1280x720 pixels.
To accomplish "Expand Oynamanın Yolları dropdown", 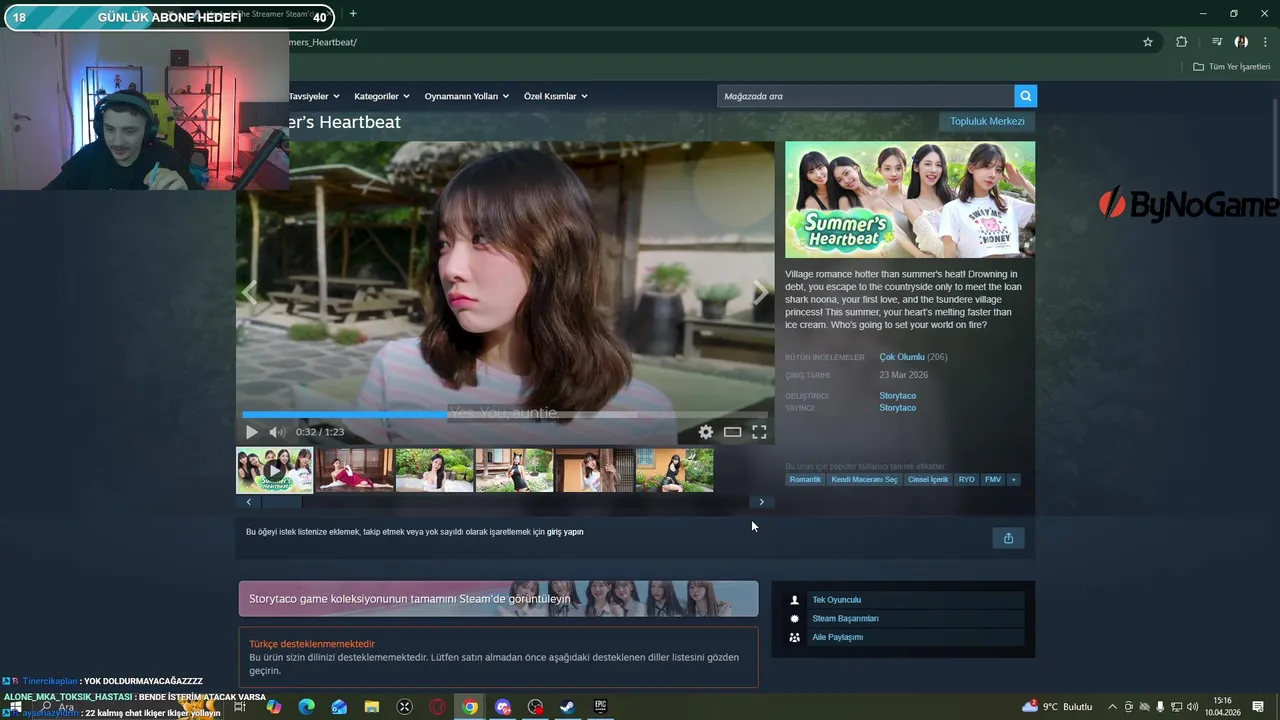I will (x=467, y=96).
